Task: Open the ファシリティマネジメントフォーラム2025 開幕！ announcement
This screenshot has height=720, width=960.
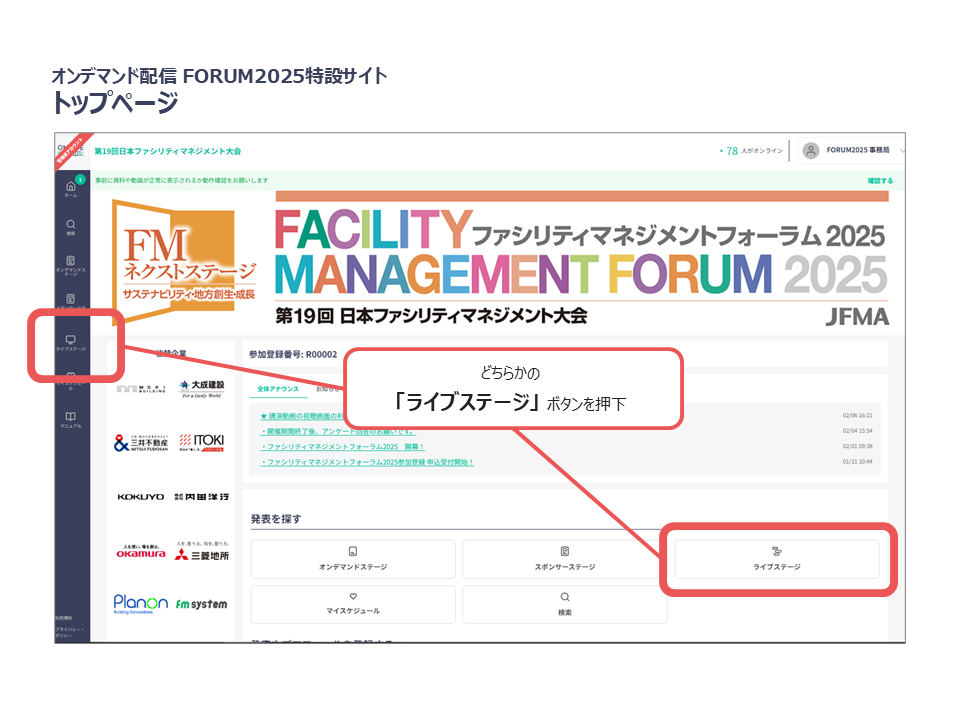Action: 343,446
